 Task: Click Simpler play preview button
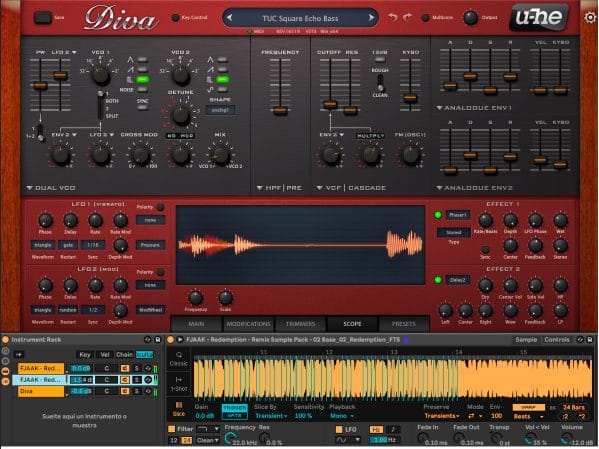click(180, 339)
